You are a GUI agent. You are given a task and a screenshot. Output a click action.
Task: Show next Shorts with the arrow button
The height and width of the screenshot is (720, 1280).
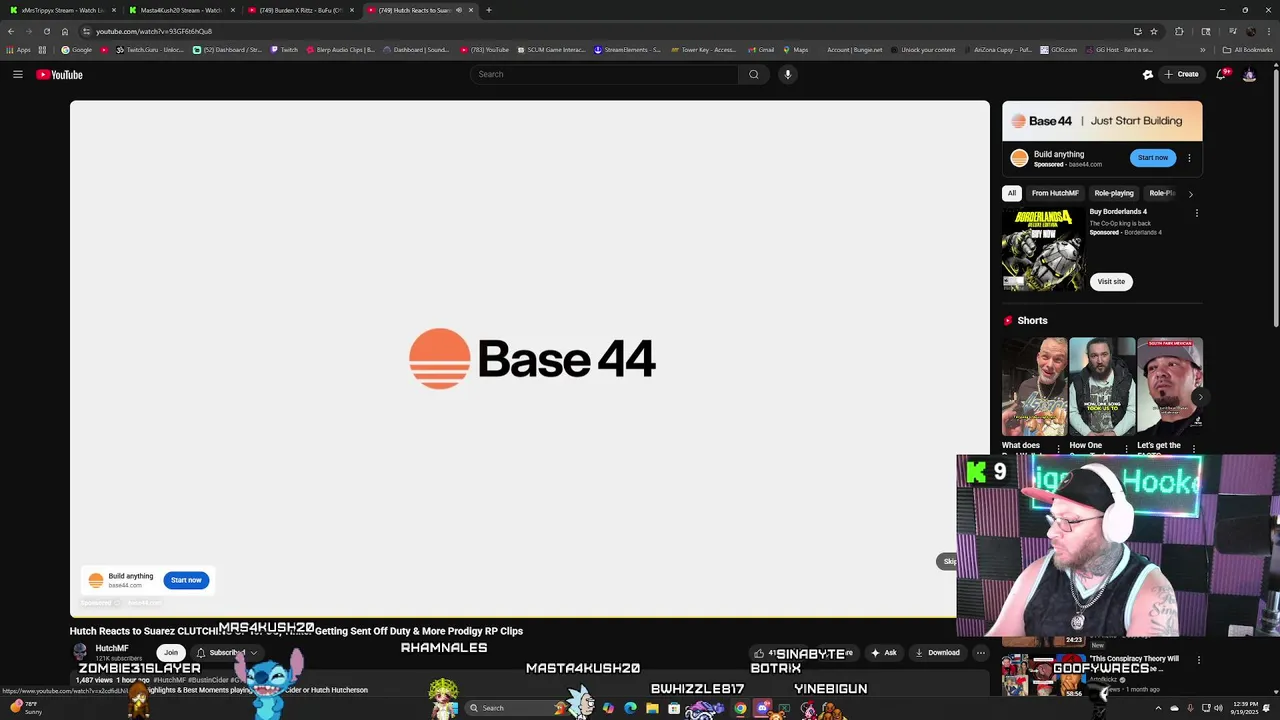[x=1200, y=397]
